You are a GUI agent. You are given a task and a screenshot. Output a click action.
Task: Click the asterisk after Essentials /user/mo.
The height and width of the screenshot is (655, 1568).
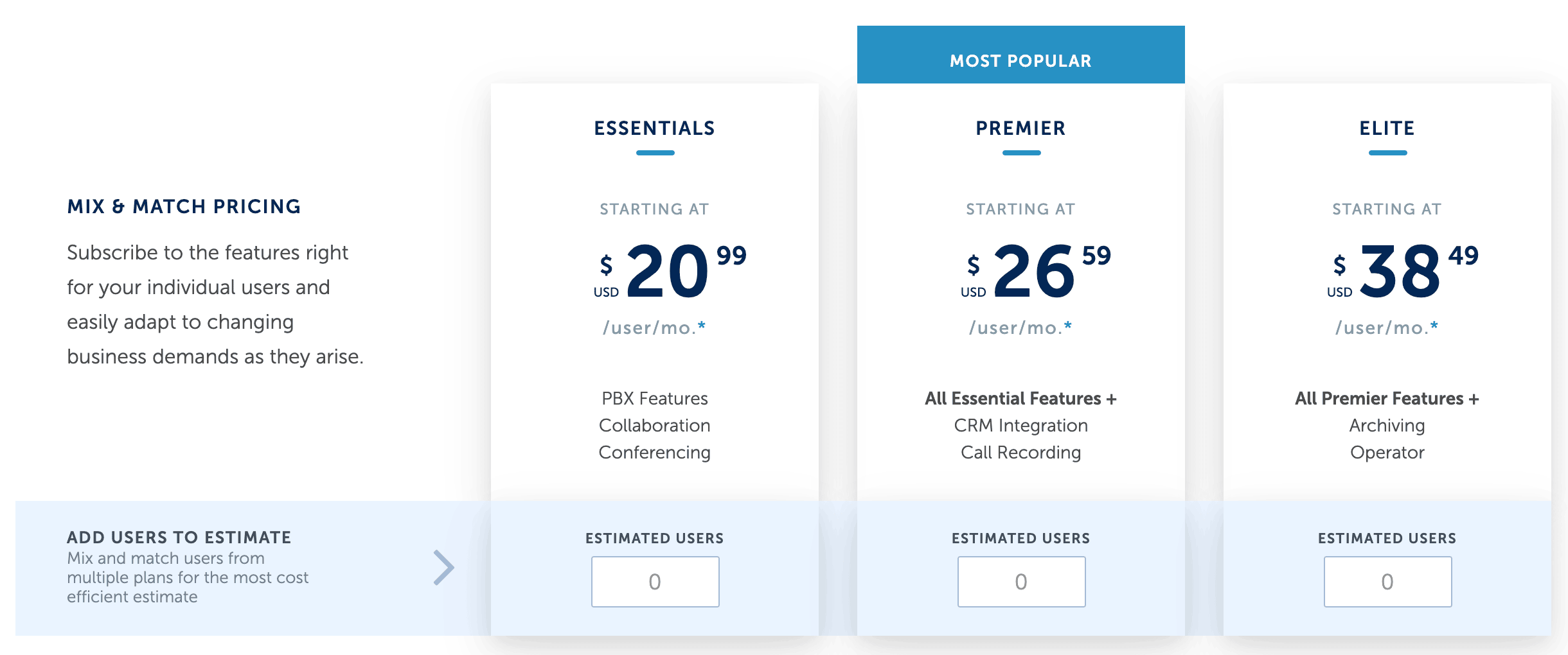(702, 326)
